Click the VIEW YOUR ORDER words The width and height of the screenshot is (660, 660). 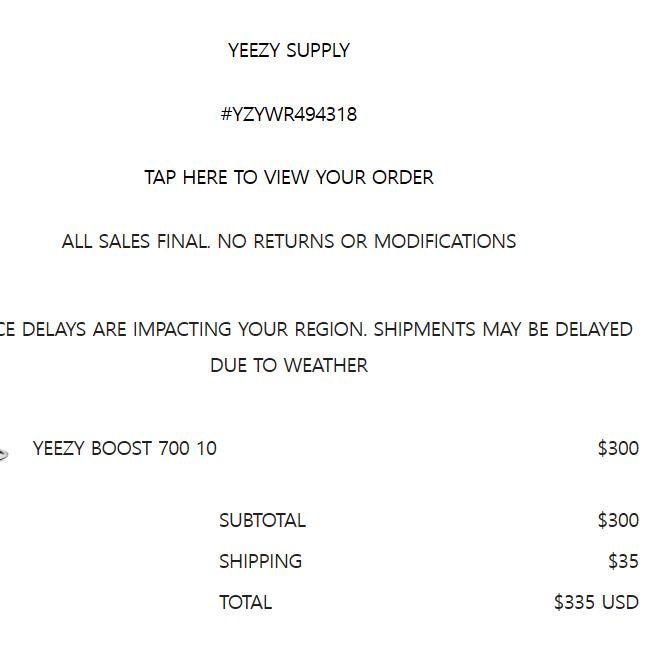(x=349, y=178)
